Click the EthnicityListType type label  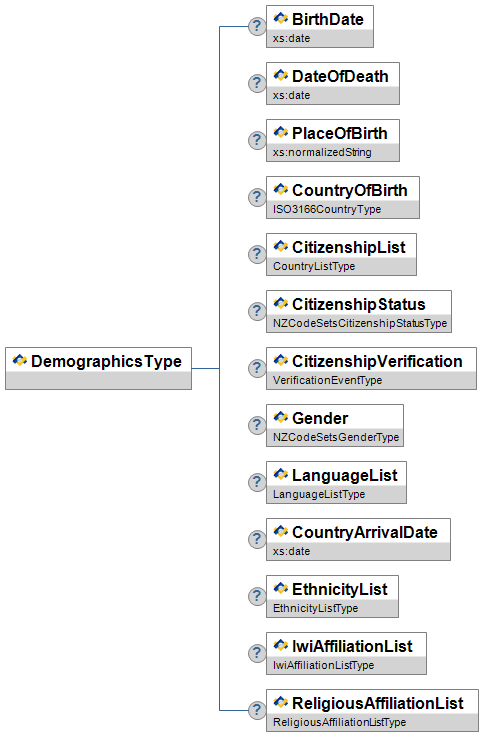(316, 608)
